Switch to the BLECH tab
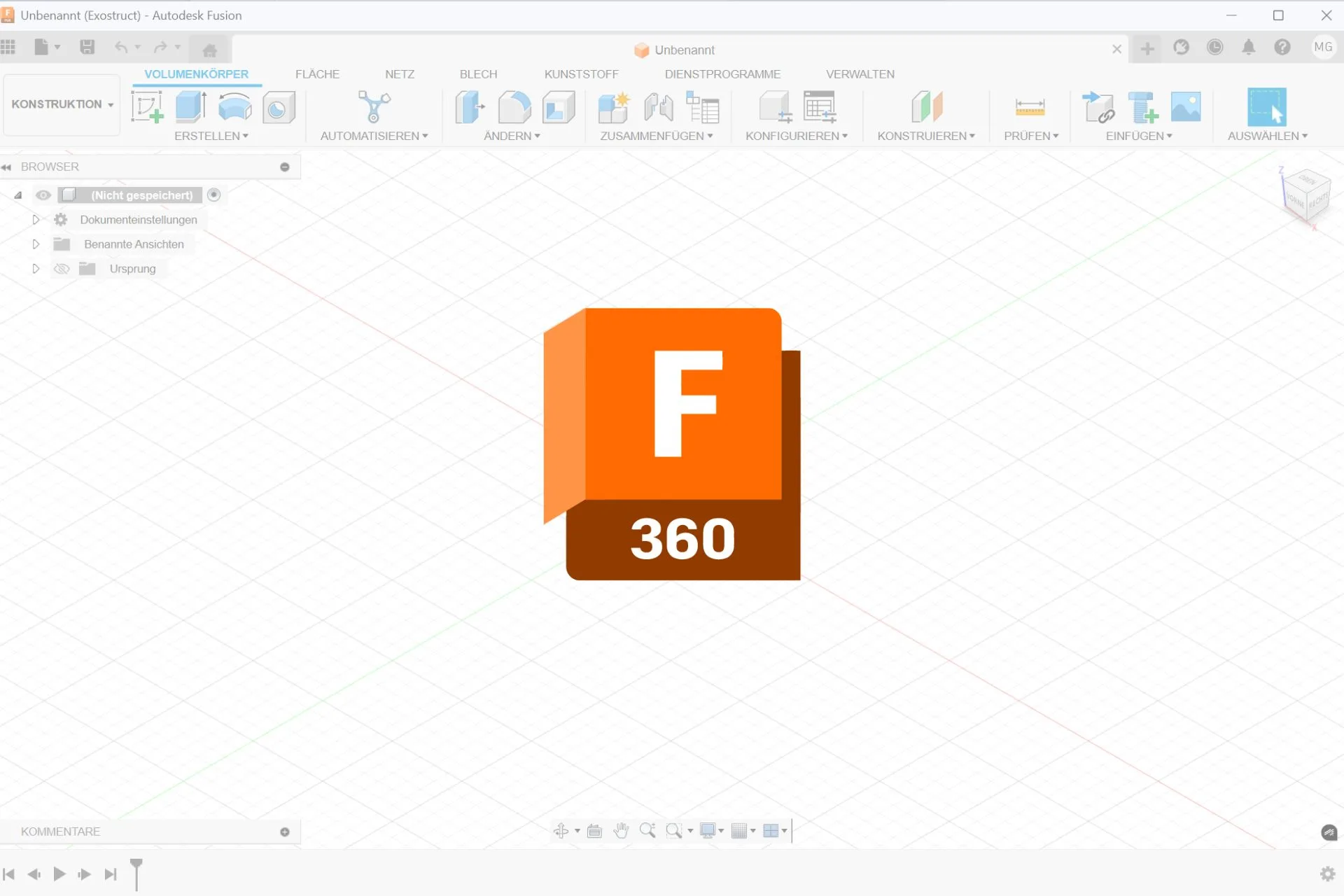1344x896 pixels. (479, 74)
